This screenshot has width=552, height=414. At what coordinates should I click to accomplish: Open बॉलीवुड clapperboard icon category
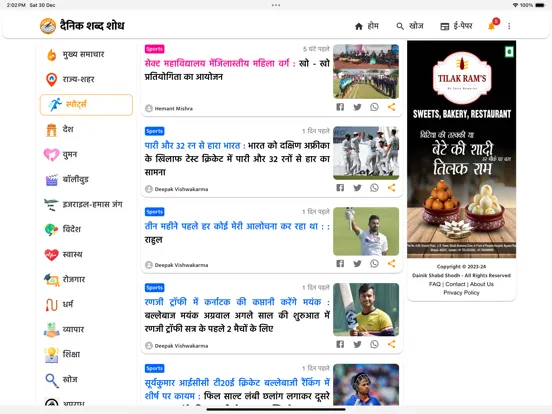[51, 180]
